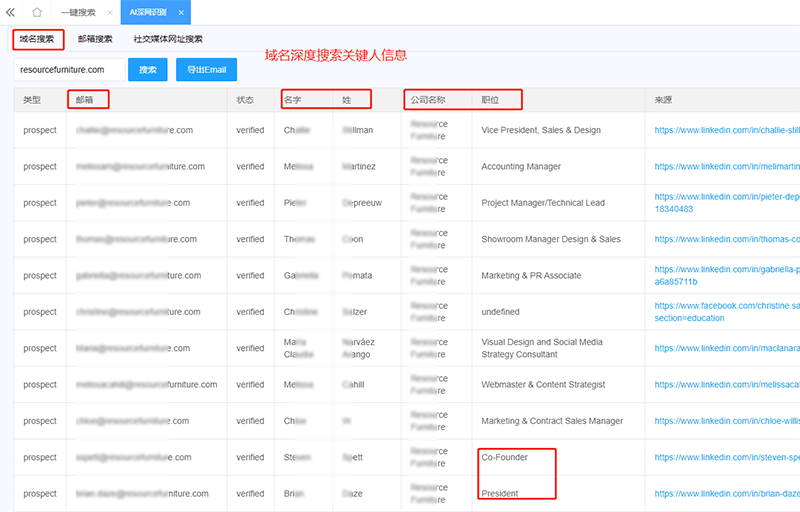Open LinkedIn link for the Co-Founder row
800x512 pixels.
(727, 458)
